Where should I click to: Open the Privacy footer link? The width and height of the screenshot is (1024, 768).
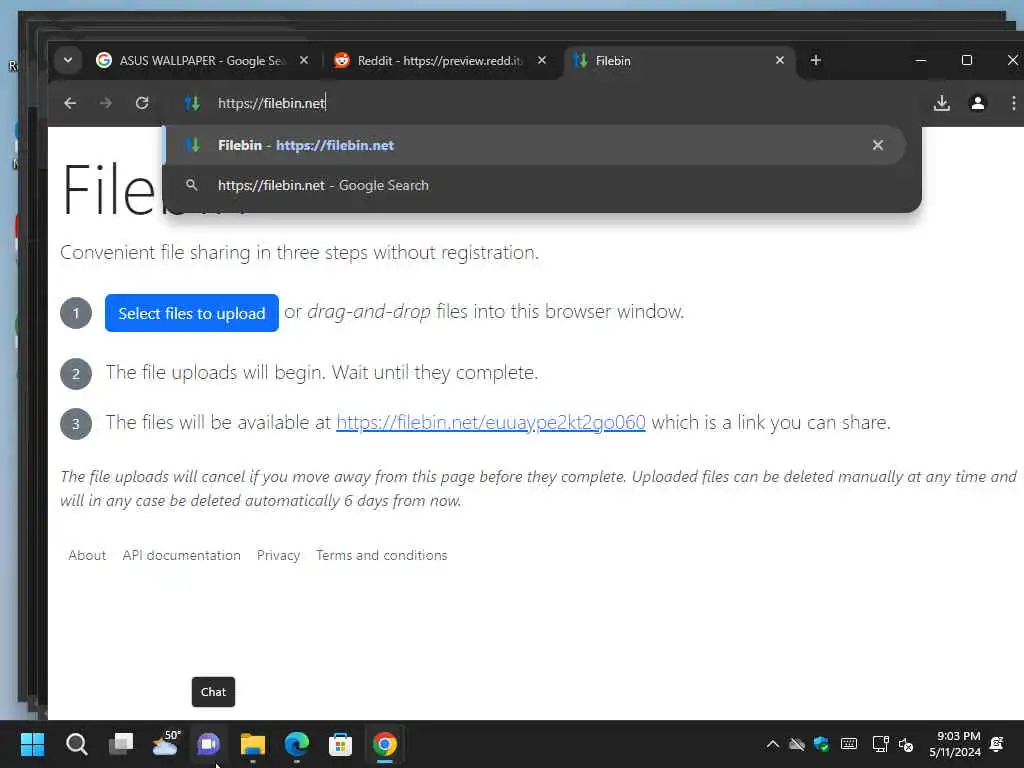pyautogui.click(x=278, y=555)
